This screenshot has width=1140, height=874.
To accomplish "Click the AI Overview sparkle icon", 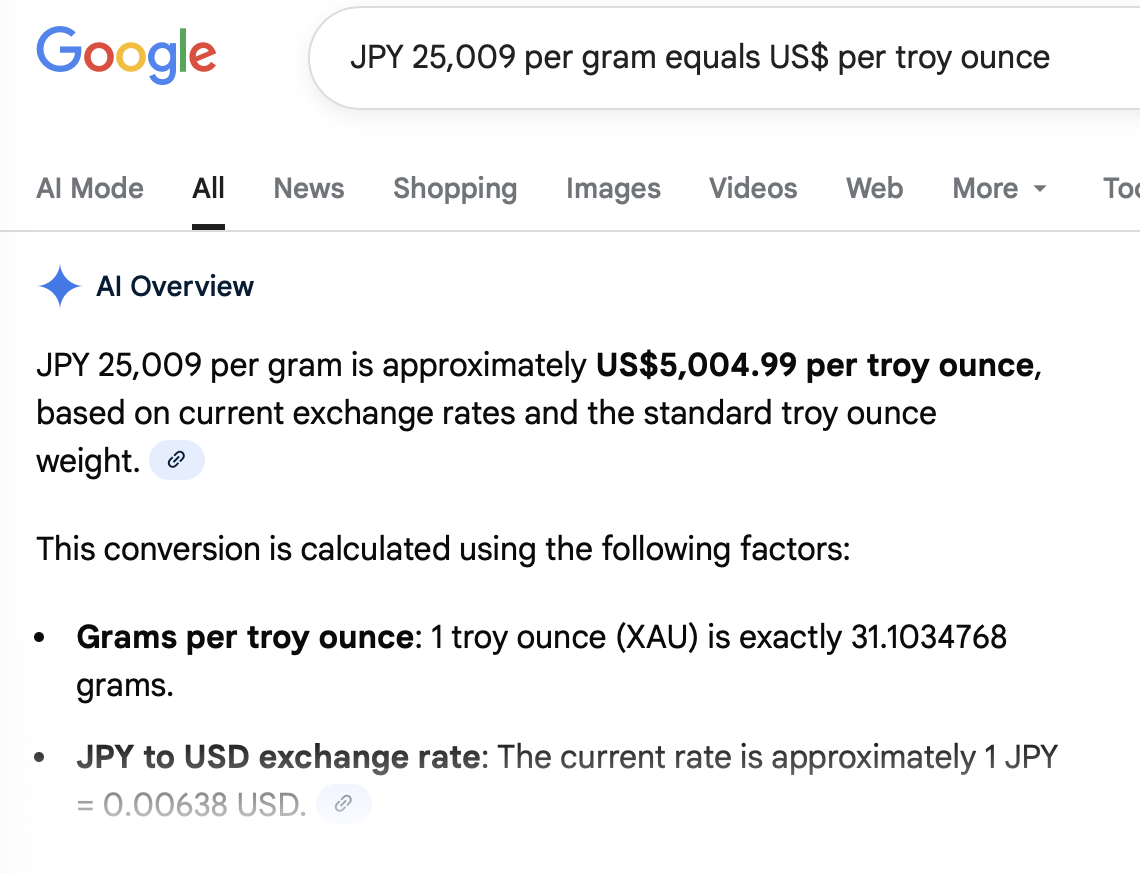I will pos(59,287).
